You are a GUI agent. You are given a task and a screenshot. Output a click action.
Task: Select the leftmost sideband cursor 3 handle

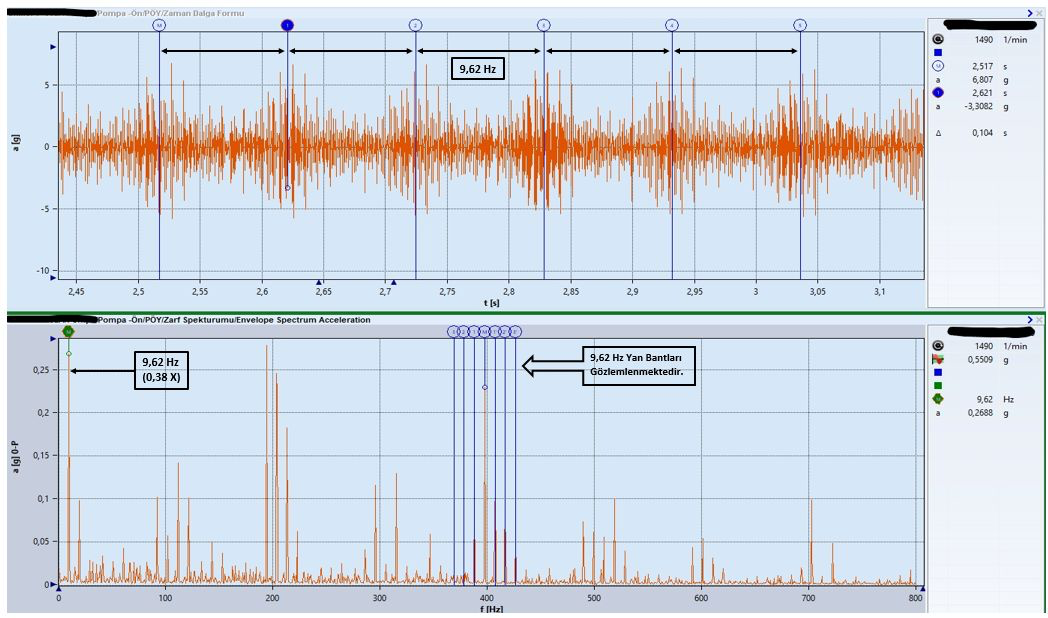pos(454,331)
